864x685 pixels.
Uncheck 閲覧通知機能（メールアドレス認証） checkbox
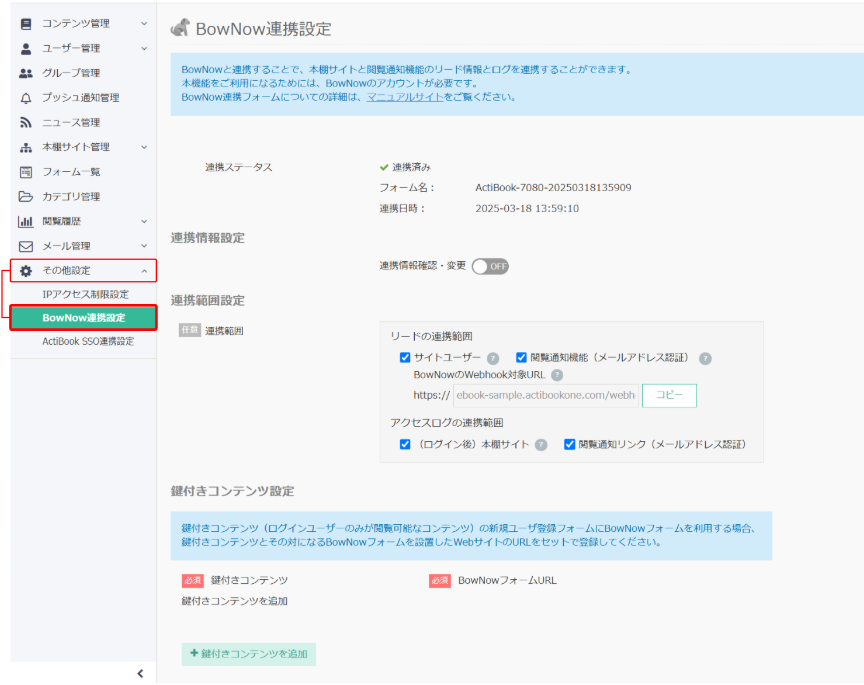[521, 358]
